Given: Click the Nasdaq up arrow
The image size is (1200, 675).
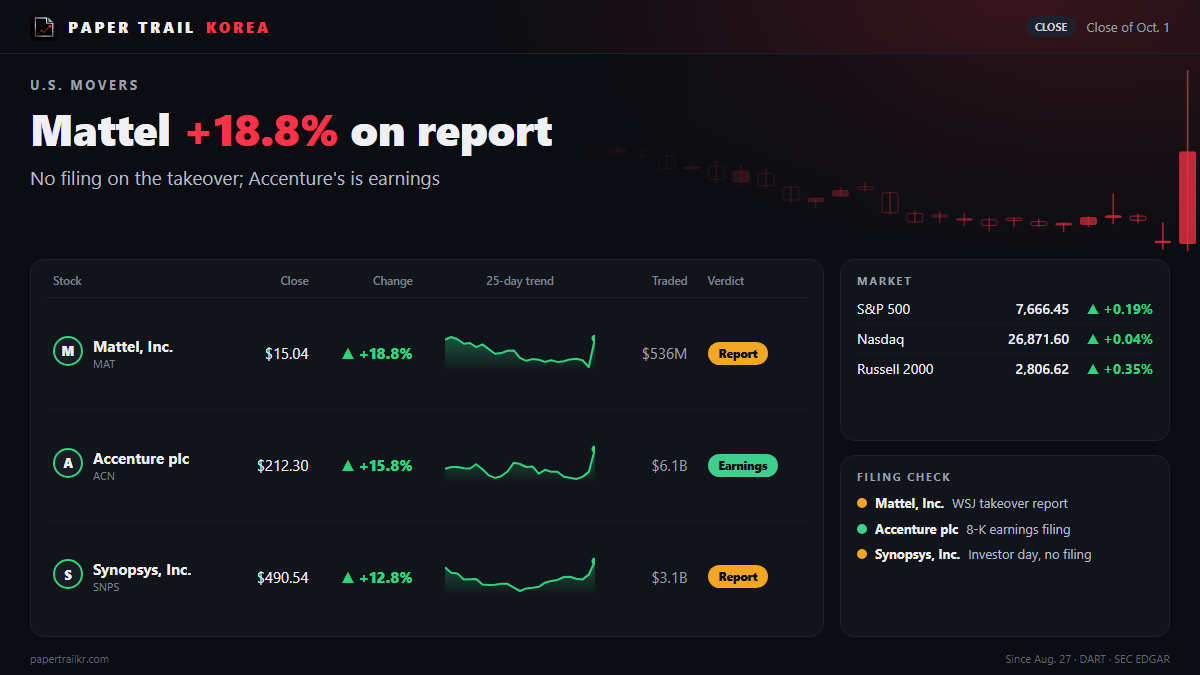Looking at the screenshot, I should coord(1093,339).
